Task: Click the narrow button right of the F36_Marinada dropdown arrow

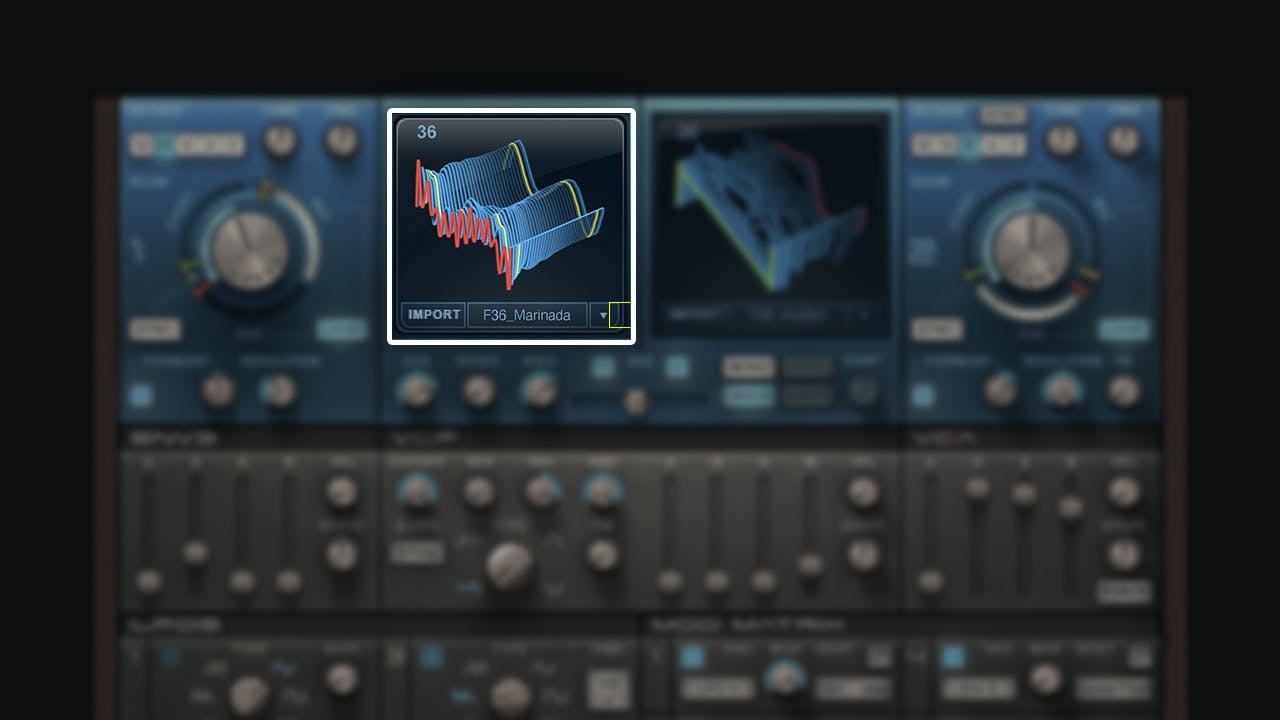Action: point(619,315)
